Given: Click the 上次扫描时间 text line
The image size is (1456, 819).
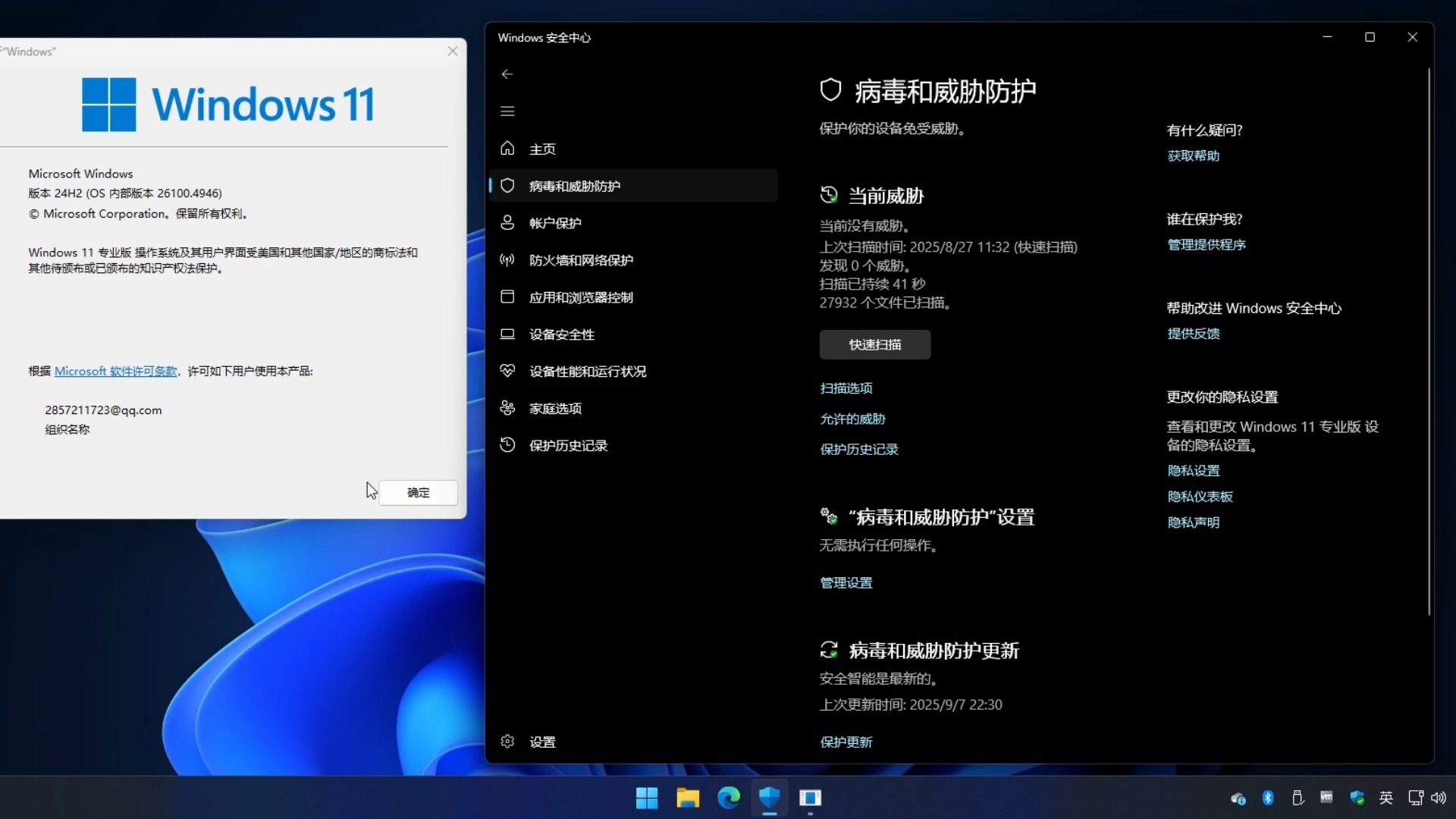Looking at the screenshot, I should click(x=949, y=247).
